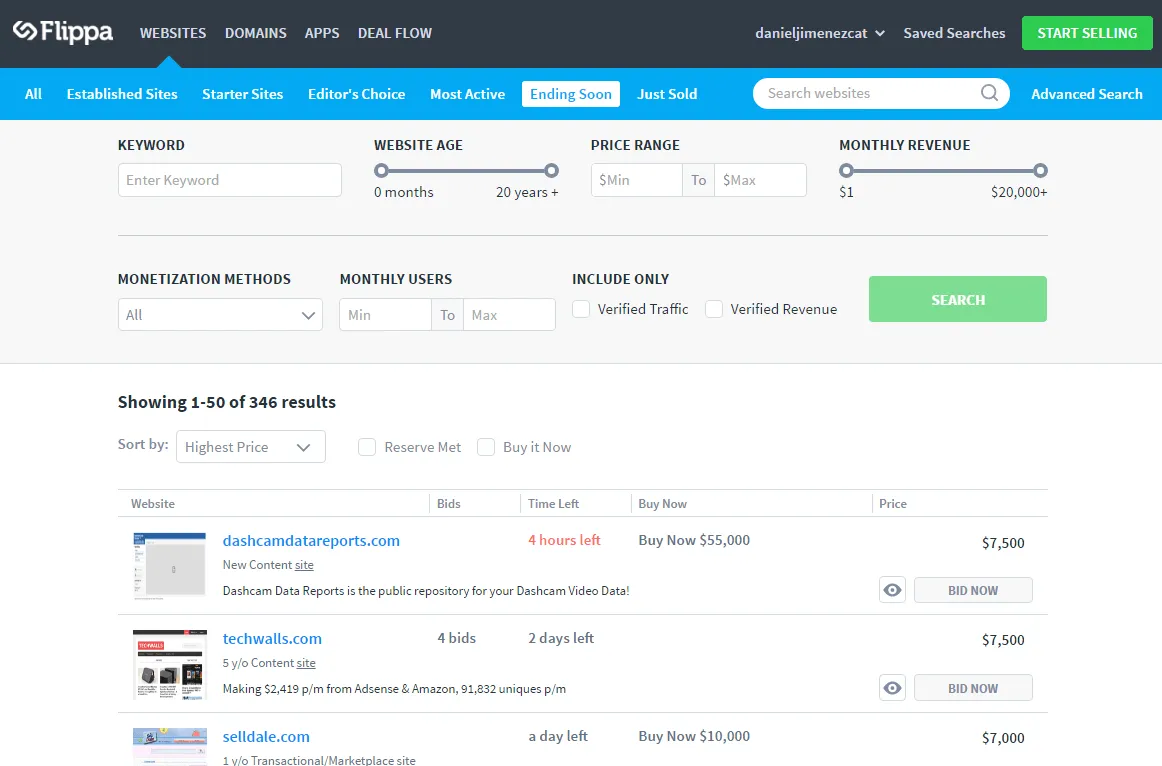Click Bid Now for techwalls.com
Image resolution: width=1162 pixels, height=766 pixels.
973,688
